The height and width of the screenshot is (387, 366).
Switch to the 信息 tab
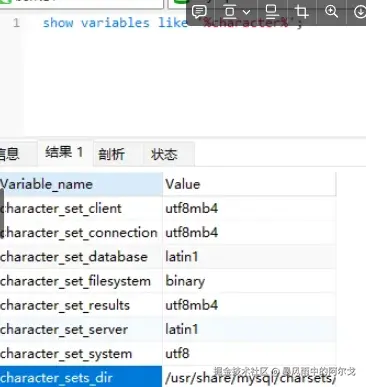pyautogui.click(x=18, y=154)
